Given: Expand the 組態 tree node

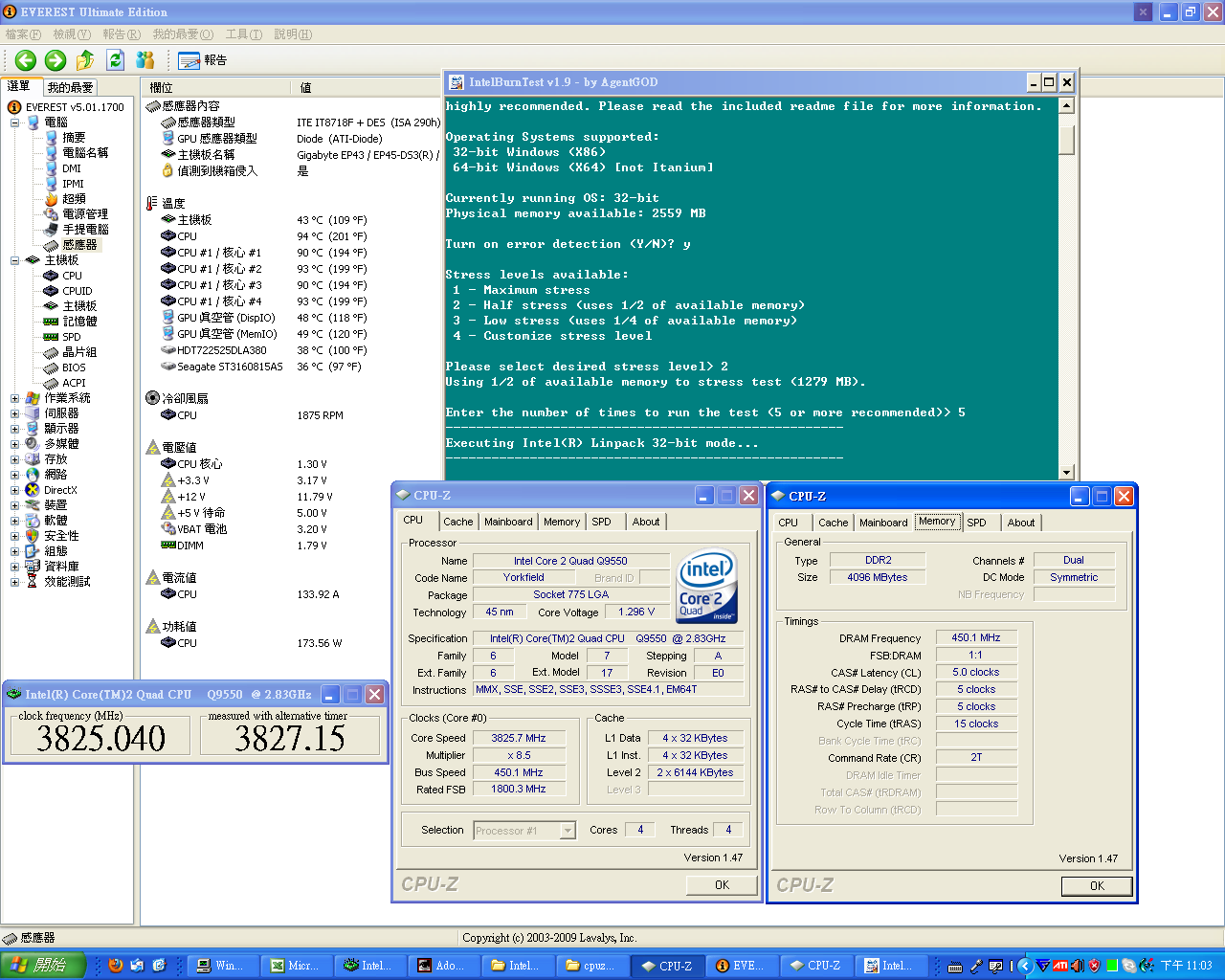Looking at the screenshot, I should tap(14, 551).
